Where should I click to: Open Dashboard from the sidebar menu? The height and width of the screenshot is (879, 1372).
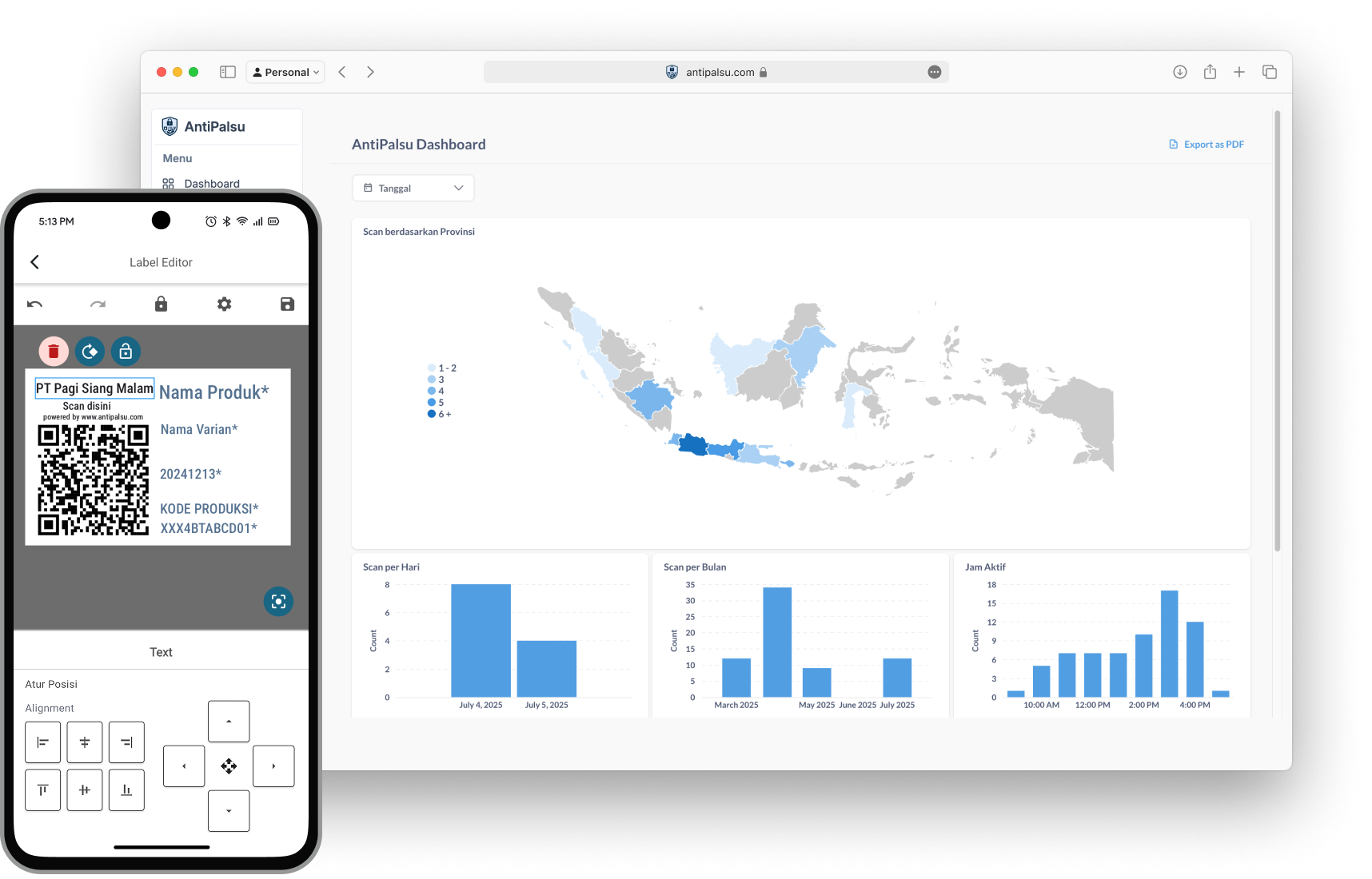211,184
